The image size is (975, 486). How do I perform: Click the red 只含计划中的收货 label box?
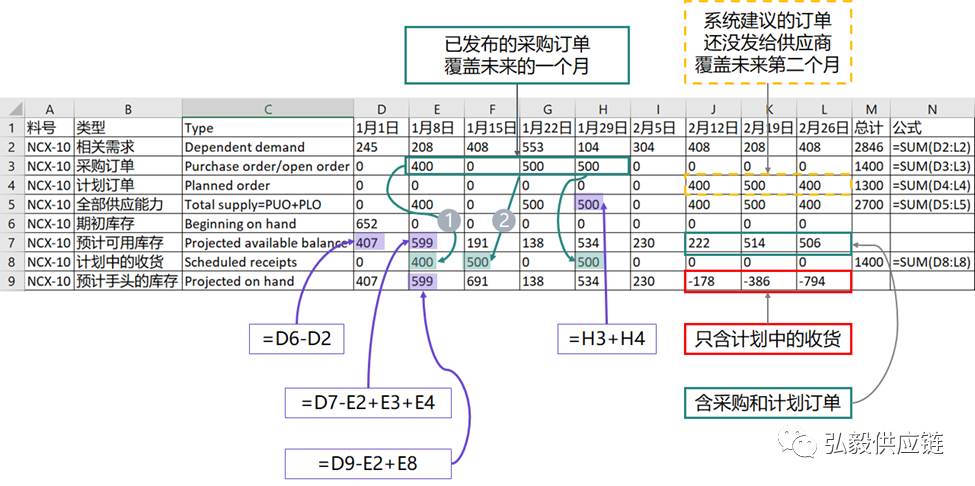pos(767,340)
